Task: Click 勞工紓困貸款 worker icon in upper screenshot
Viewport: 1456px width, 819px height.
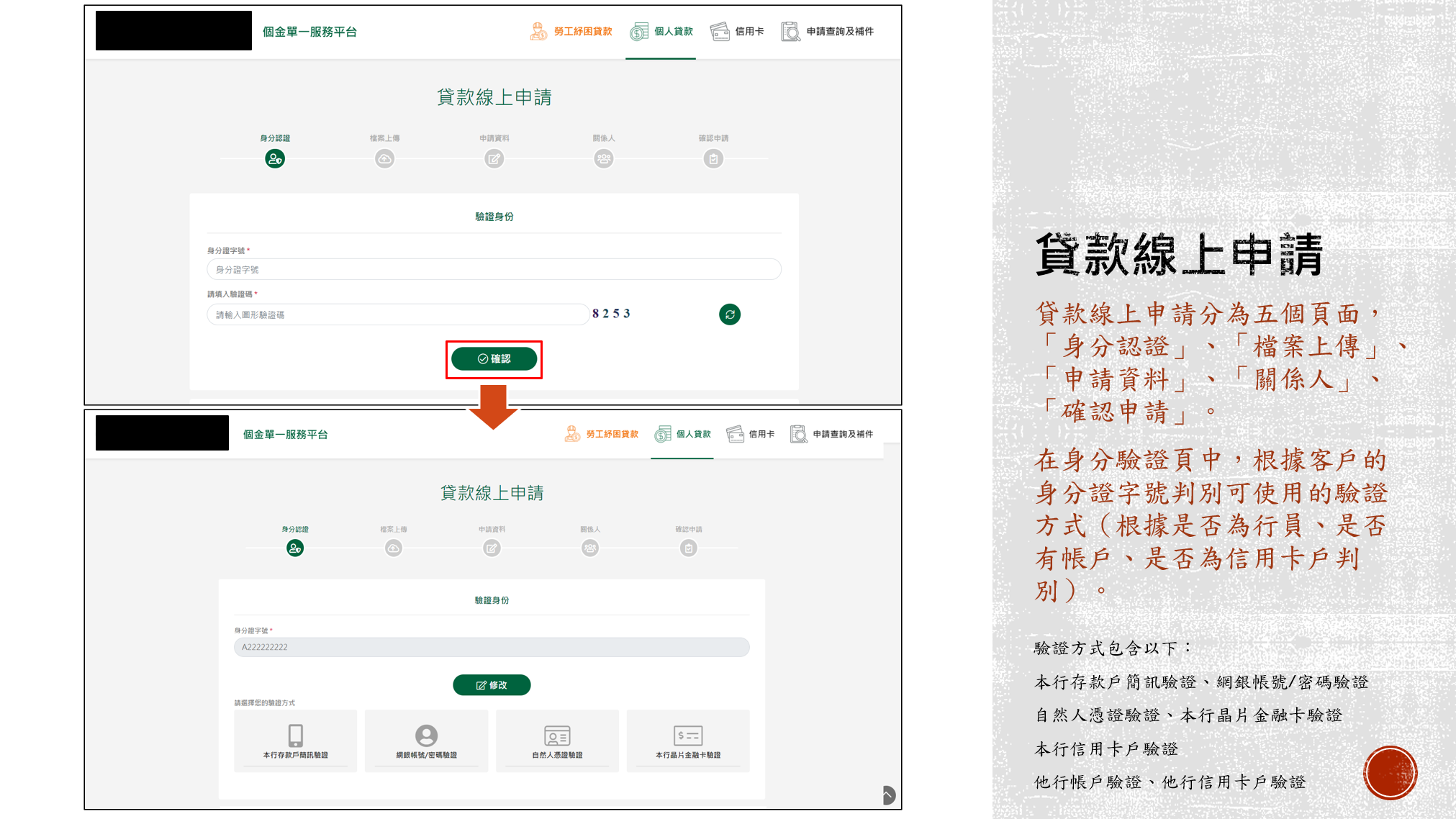Action: coord(538,32)
